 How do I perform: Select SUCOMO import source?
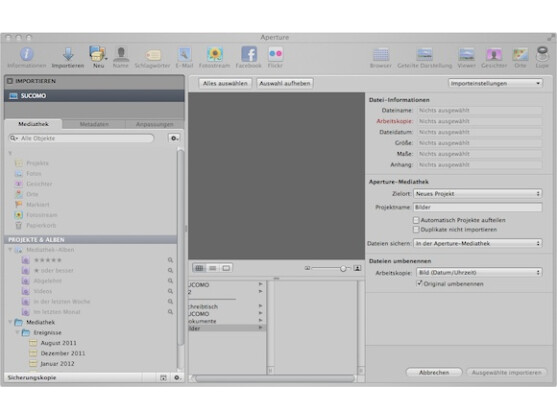tap(94, 96)
